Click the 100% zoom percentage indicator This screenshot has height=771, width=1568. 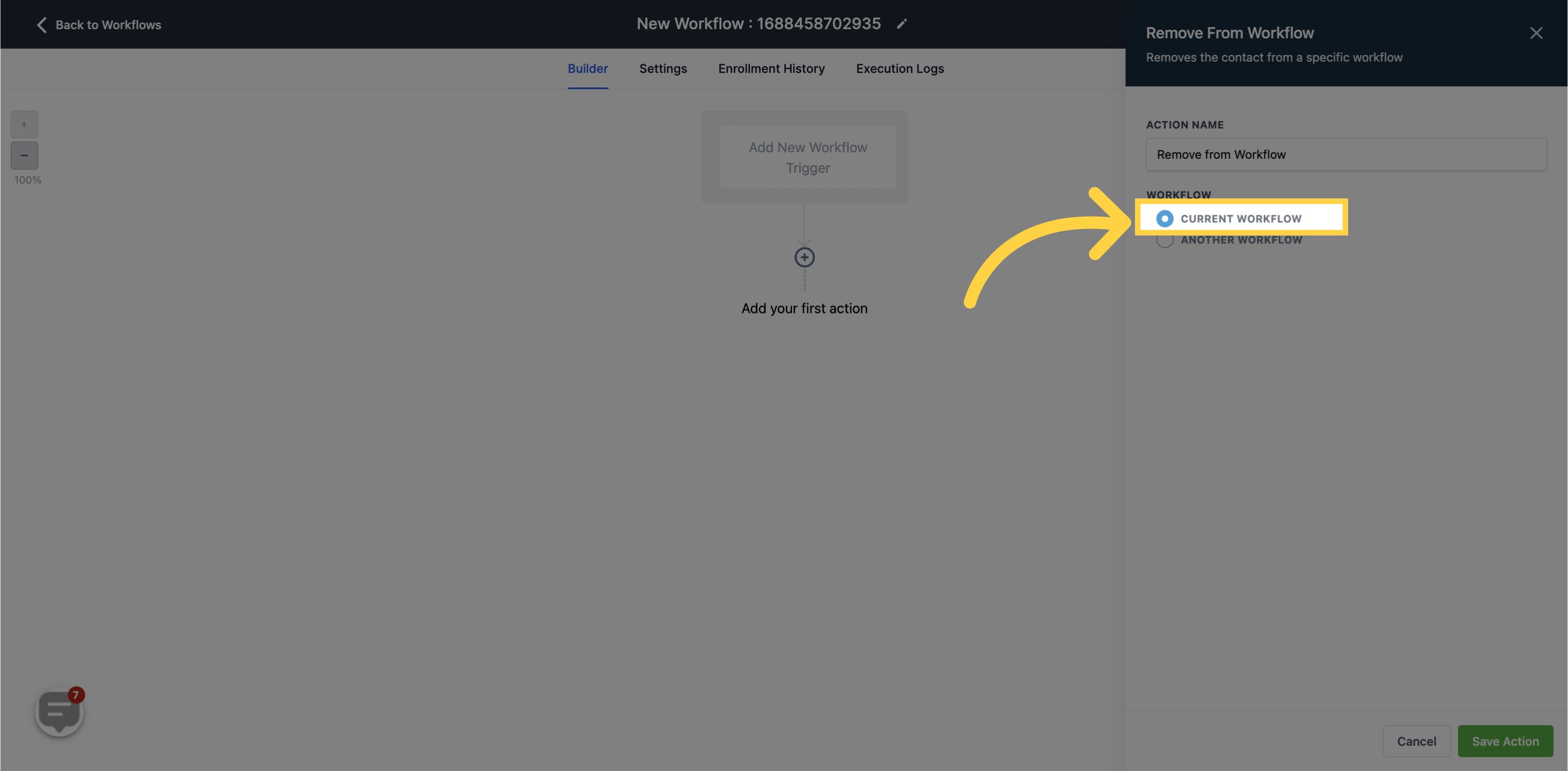point(27,180)
